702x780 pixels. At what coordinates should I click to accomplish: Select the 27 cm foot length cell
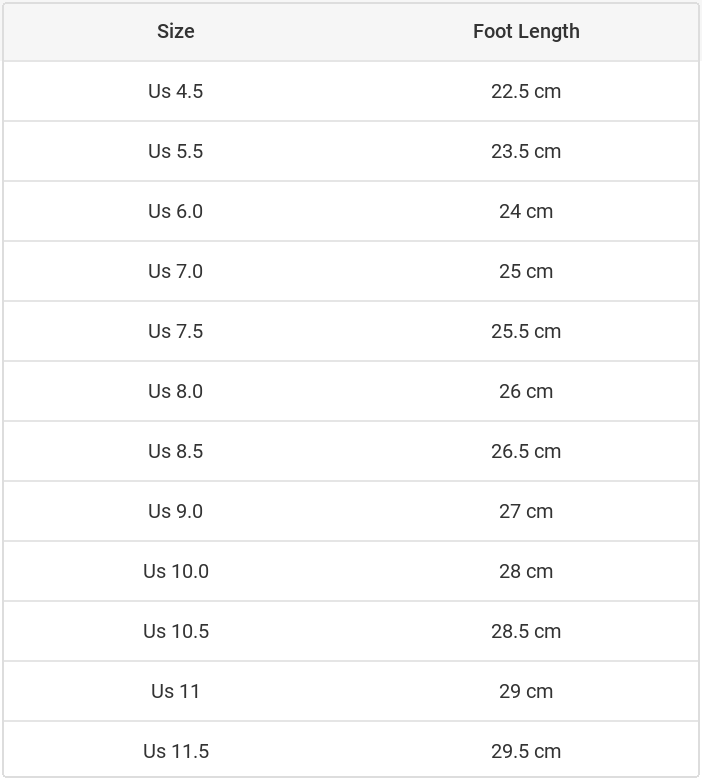pyautogui.click(x=526, y=511)
